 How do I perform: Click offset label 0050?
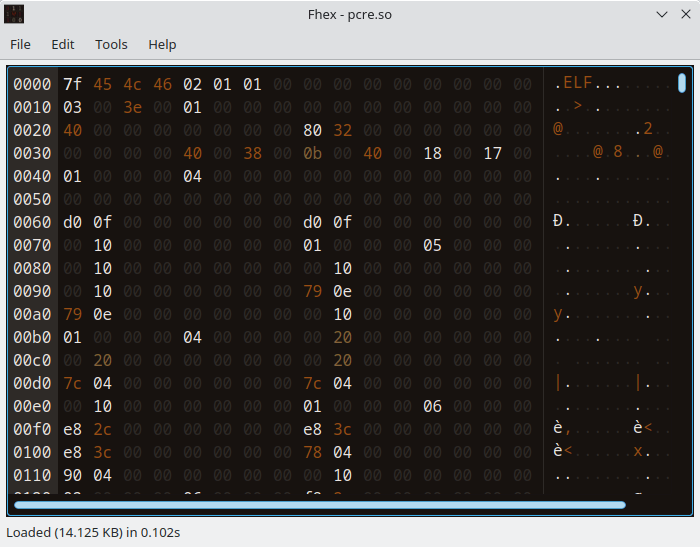pos(32,200)
